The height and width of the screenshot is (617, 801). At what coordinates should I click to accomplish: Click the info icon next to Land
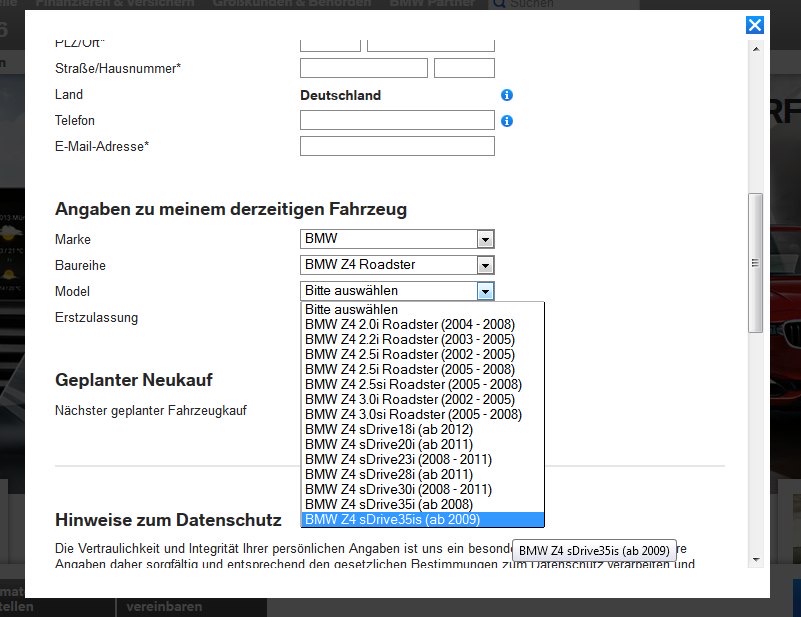pyautogui.click(x=506, y=95)
